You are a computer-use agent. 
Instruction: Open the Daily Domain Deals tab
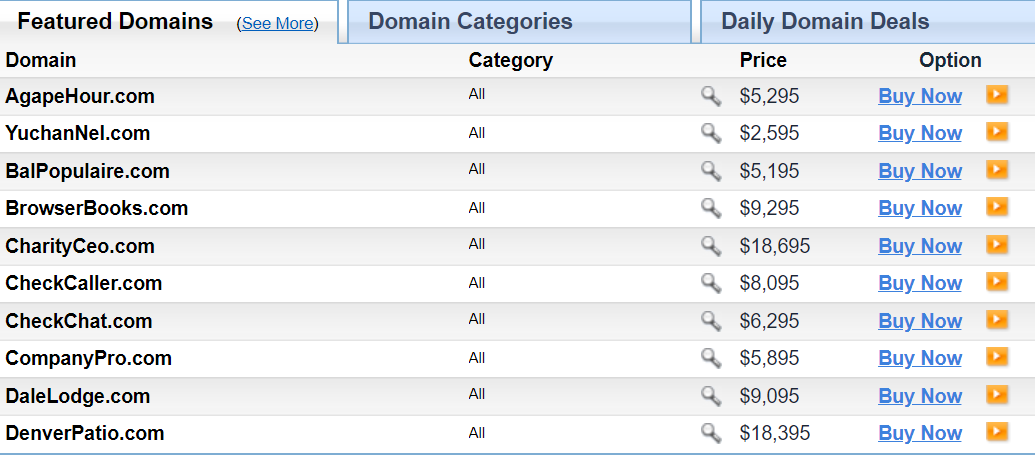(x=825, y=22)
